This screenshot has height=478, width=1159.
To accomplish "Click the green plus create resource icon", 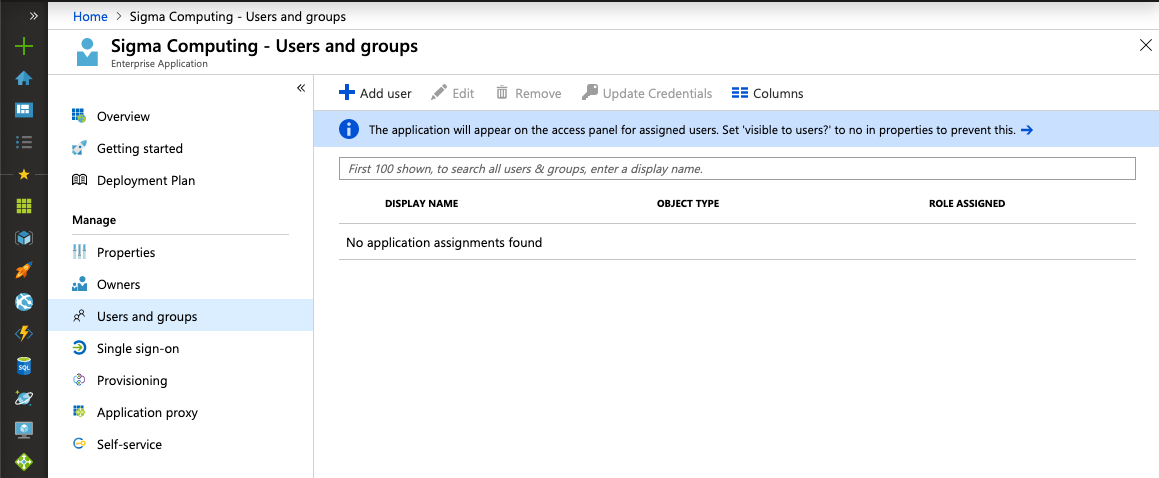I will tap(24, 47).
